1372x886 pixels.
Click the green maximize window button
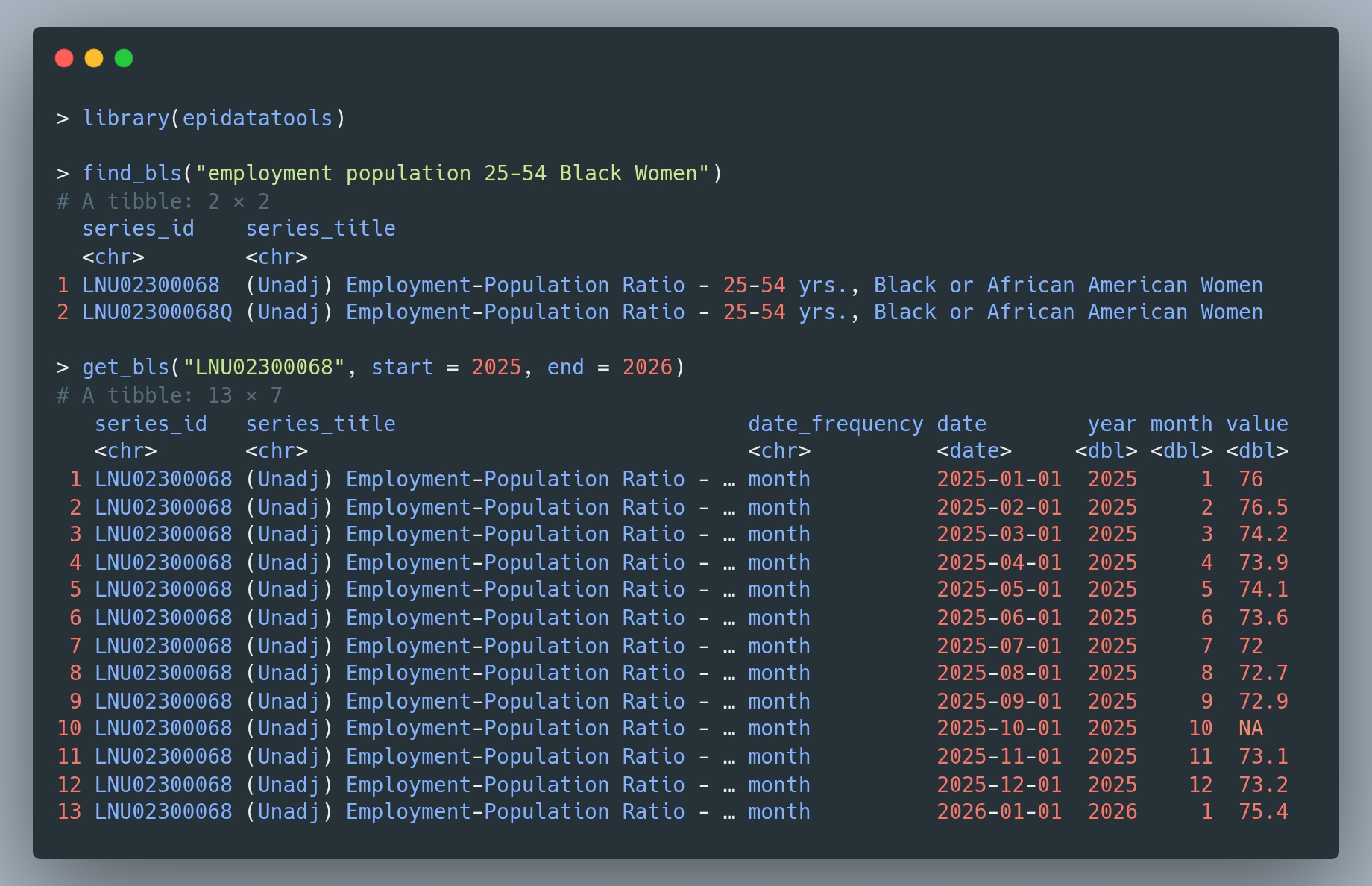(x=124, y=58)
